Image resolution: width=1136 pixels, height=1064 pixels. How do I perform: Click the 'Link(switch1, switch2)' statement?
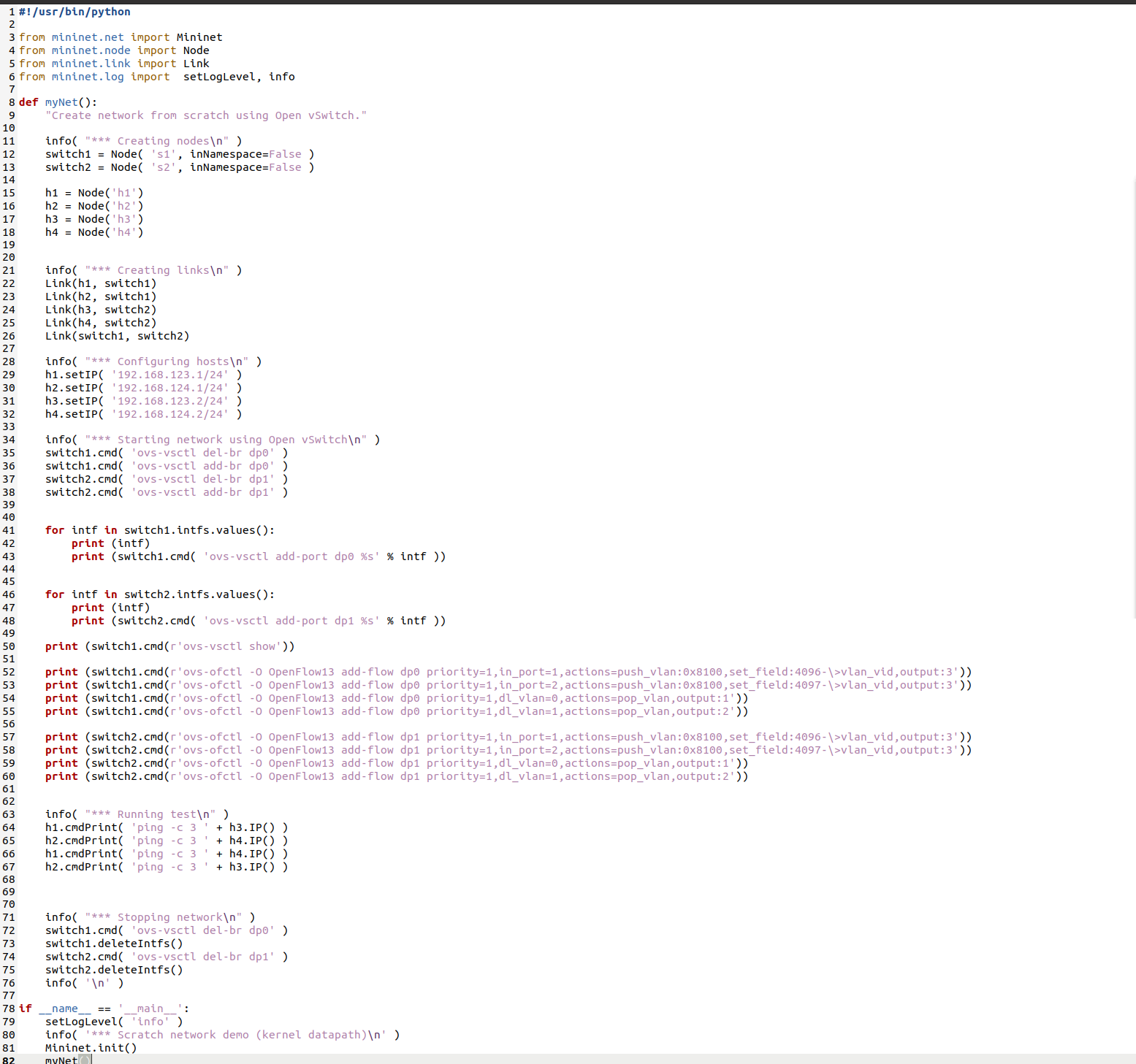[118, 336]
